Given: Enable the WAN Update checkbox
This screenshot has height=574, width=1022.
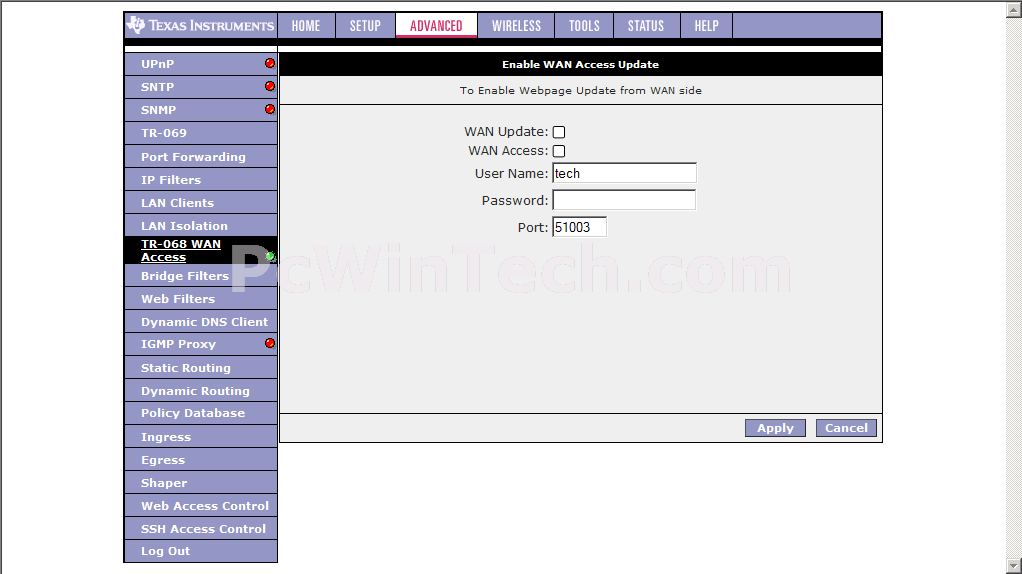Looking at the screenshot, I should 559,132.
